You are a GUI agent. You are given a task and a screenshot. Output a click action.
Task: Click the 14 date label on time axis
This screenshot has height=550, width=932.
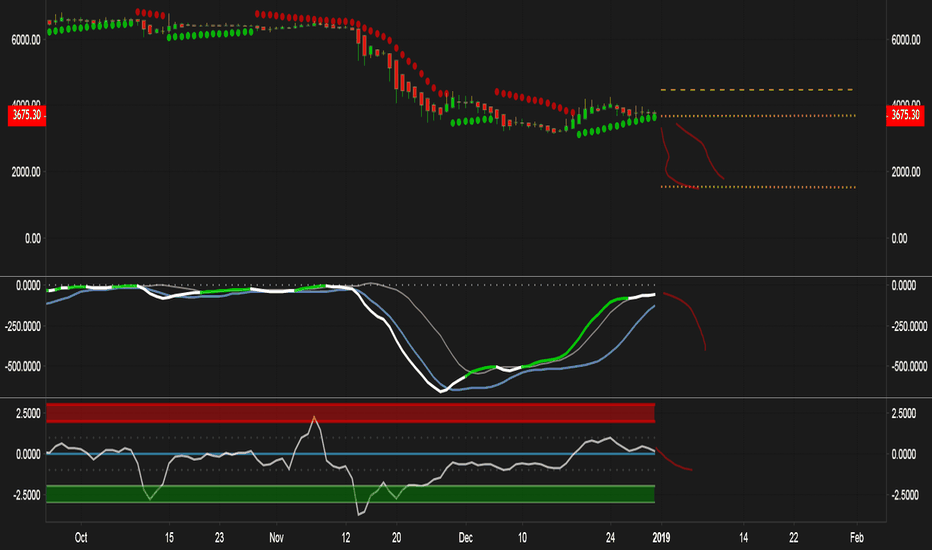tap(744, 538)
